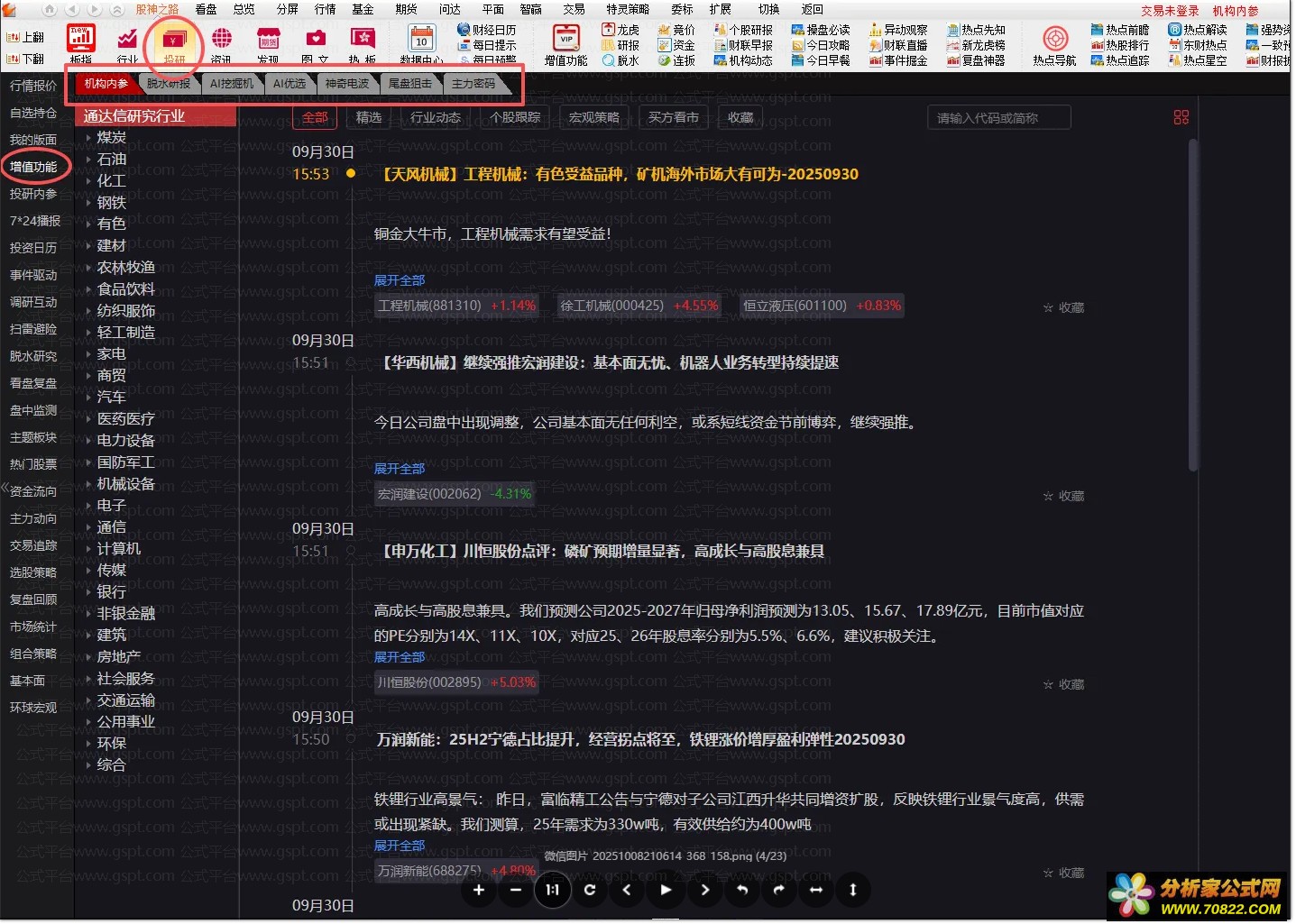Open the 板指 toolbar icon
The width and height of the screenshot is (1296, 924).
click(x=81, y=43)
